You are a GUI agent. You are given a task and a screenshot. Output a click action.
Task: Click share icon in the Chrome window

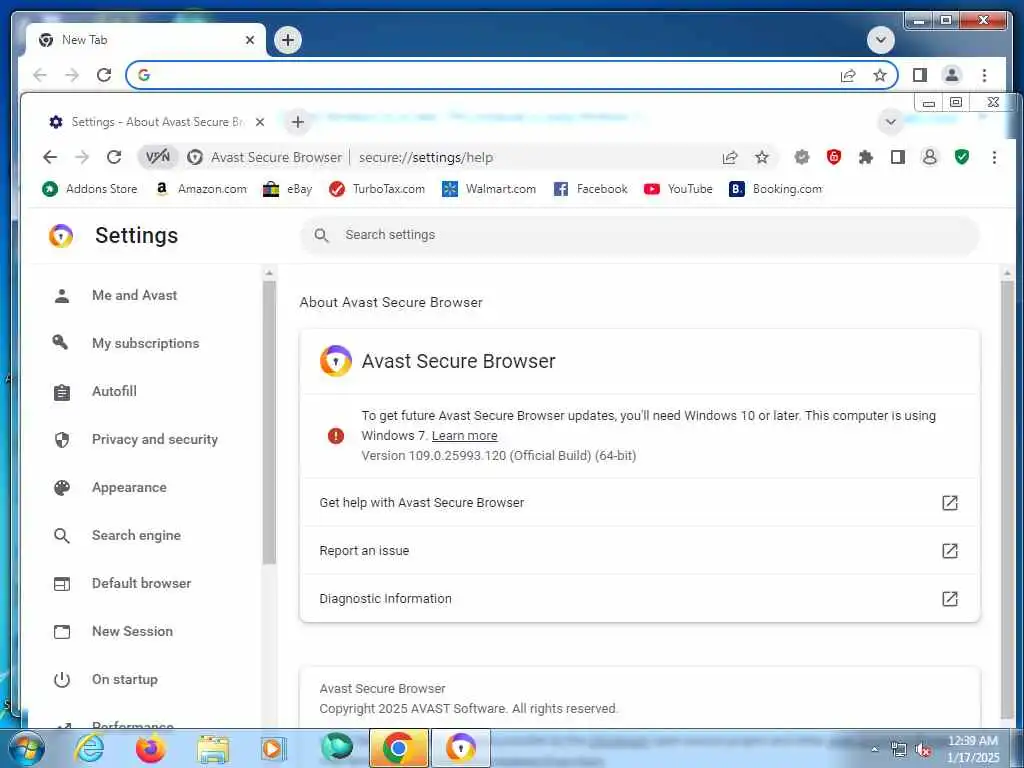tap(848, 76)
